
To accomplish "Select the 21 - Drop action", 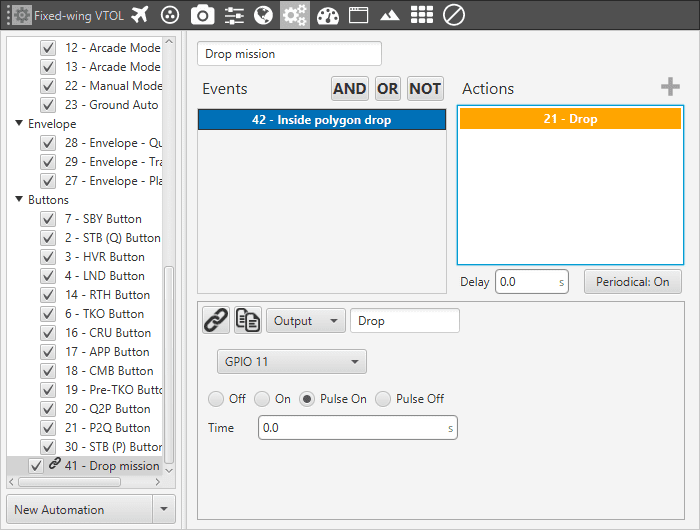I will pyautogui.click(x=570, y=119).
